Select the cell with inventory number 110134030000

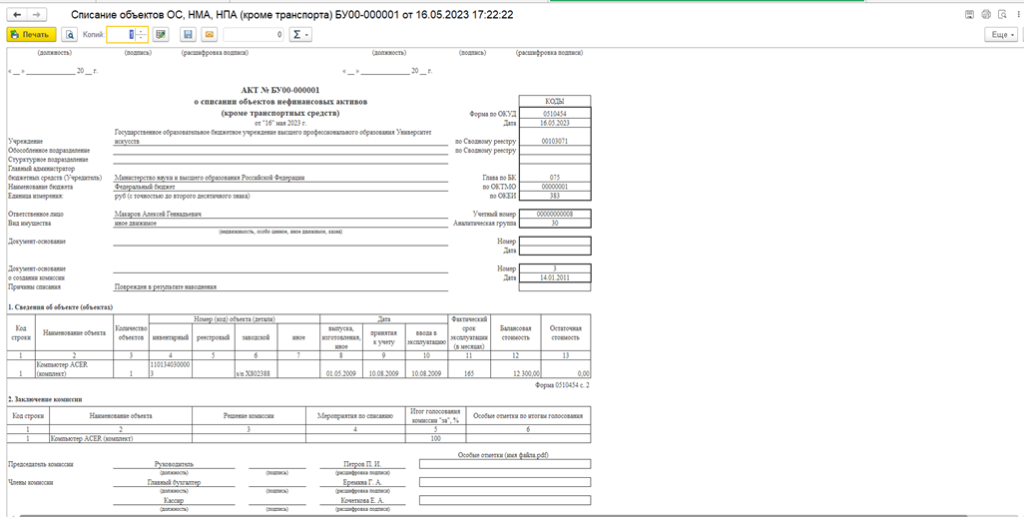point(171,369)
